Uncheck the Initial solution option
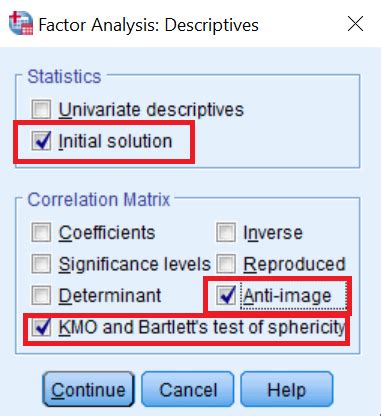Image resolution: width=381 pixels, height=416 pixels. (41, 140)
